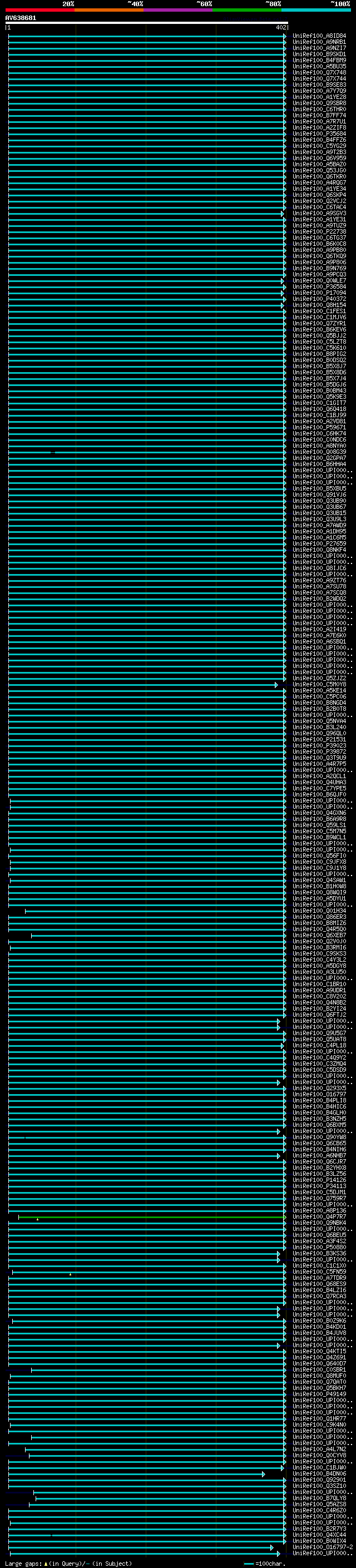Select label UniRef100_C5M0Y8
Viewport: 356px width, 1568px height.
(x=319, y=685)
